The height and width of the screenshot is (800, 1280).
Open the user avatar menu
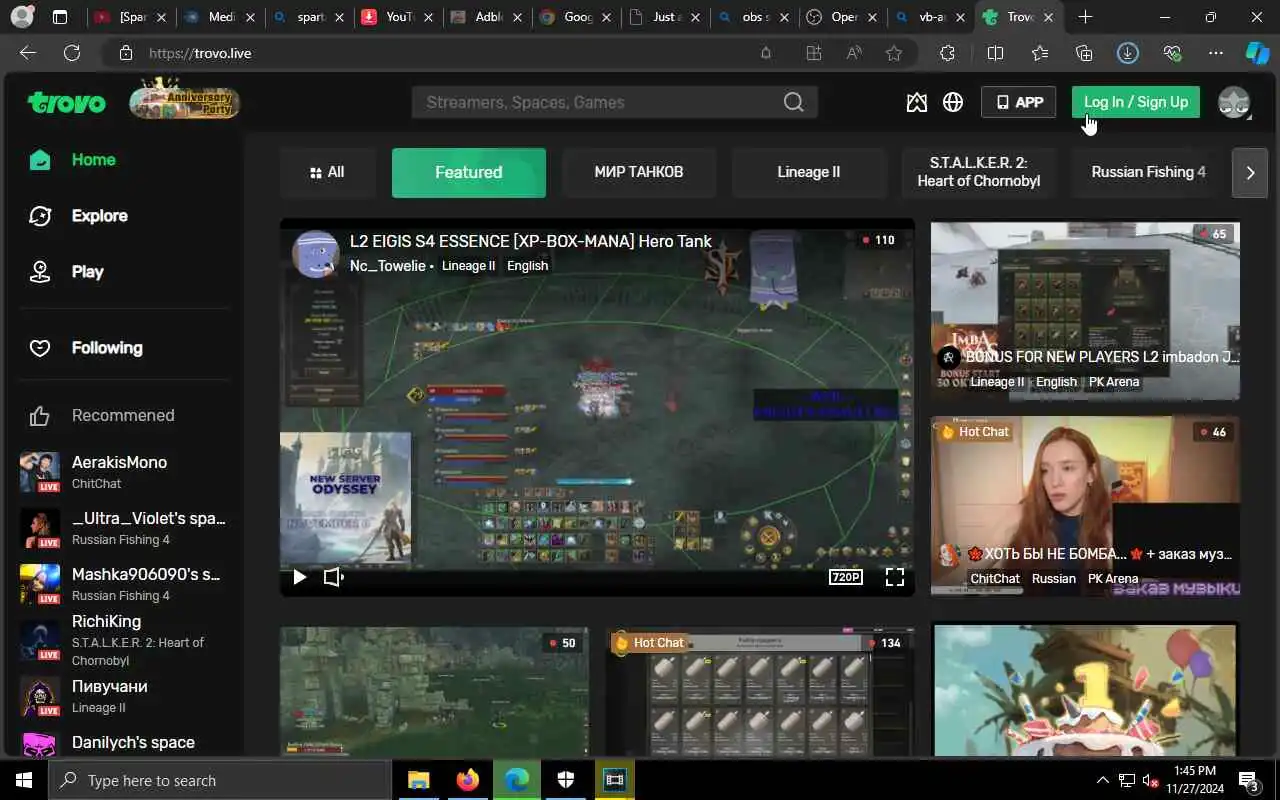click(x=1234, y=102)
